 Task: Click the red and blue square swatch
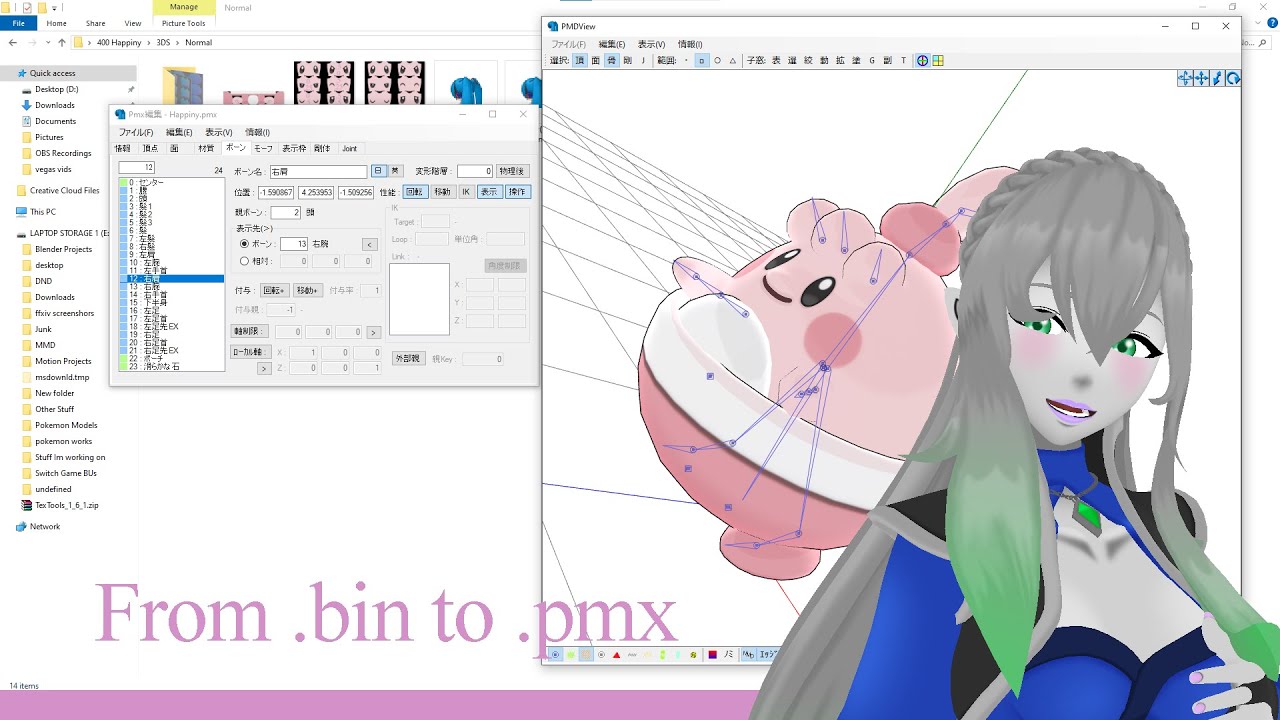pyautogui.click(x=712, y=655)
